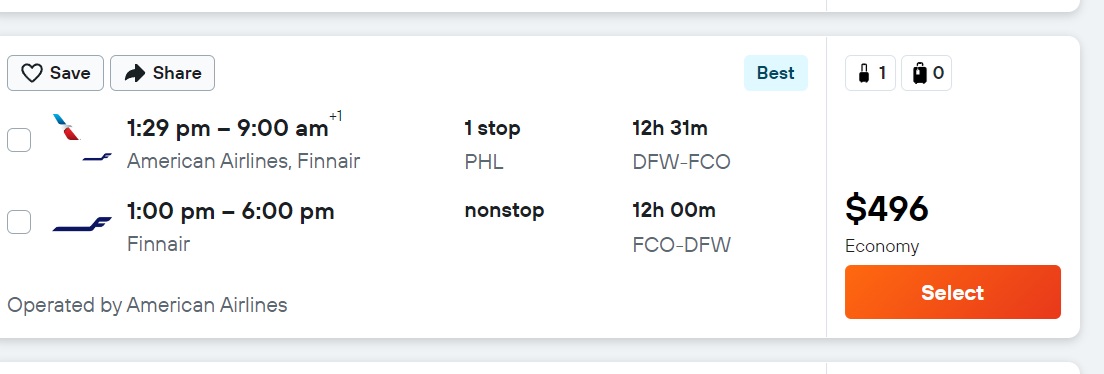
Task: Click the 1 stop label
Action: pyautogui.click(x=492, y=128)
